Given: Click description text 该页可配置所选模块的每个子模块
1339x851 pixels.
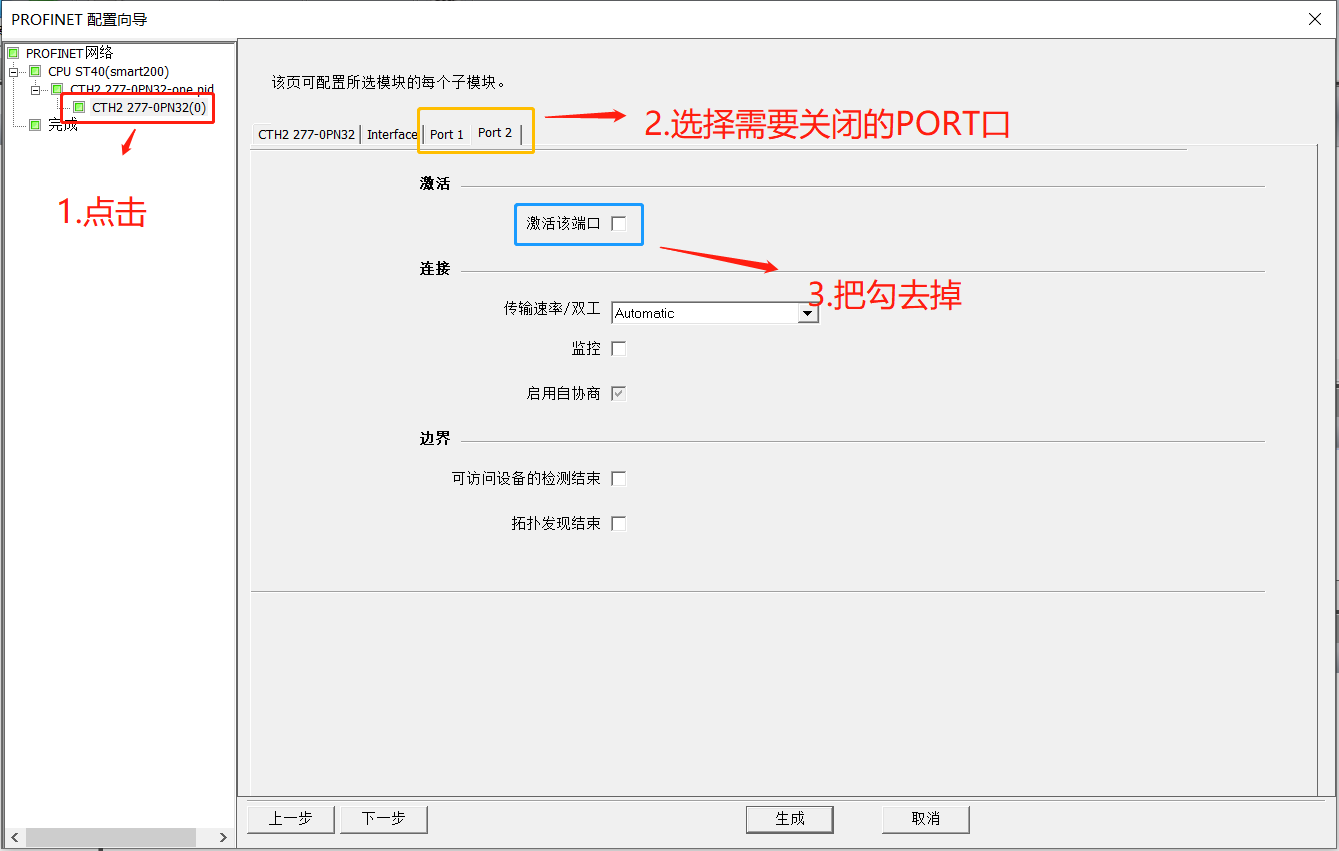Looking at the screenshot, I should [389, 82].
